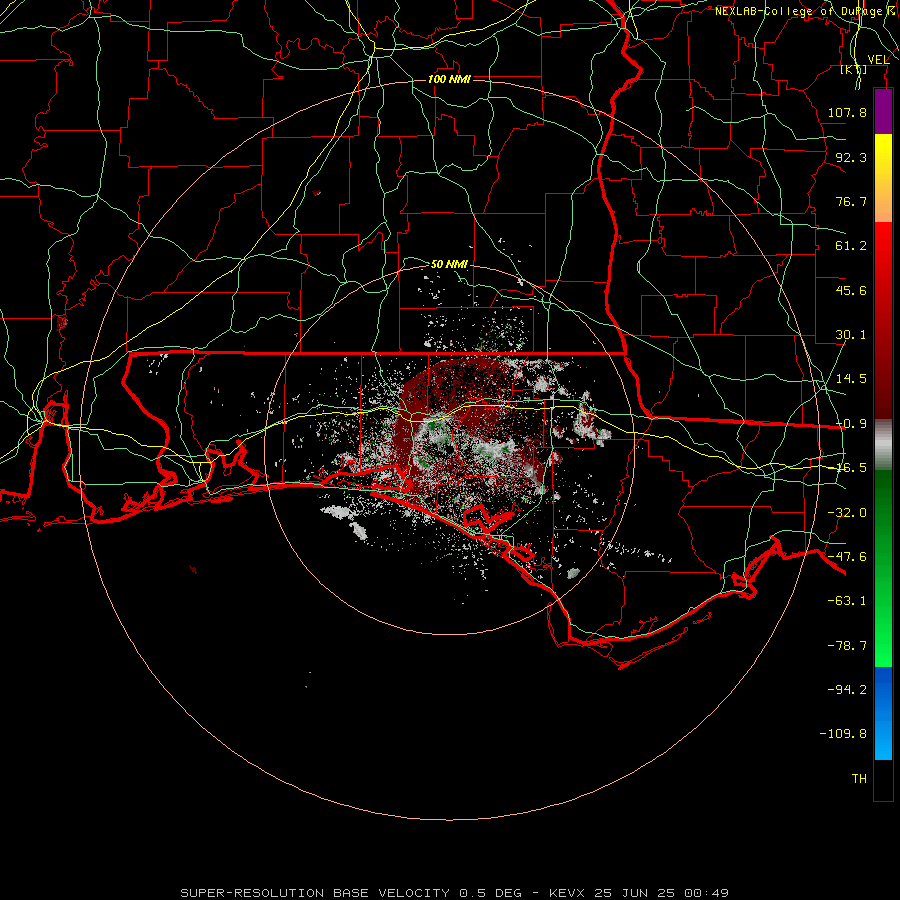
Task: Select the -0.9 legend value
Action: pyautogui.click(x=851, y=424)
